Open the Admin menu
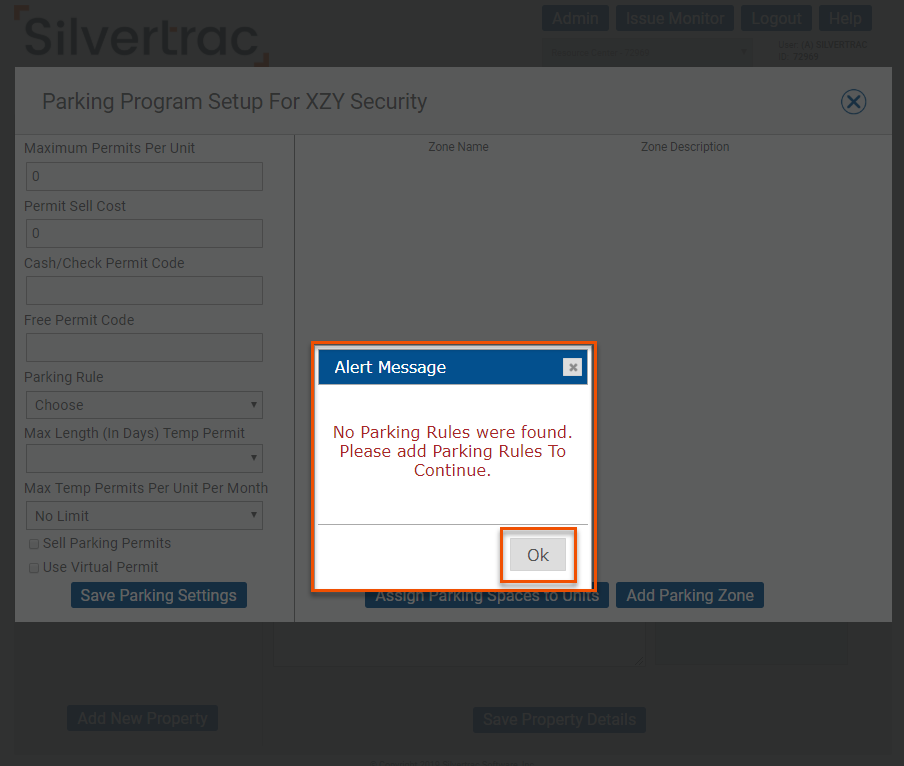 [x=575, y=18]
